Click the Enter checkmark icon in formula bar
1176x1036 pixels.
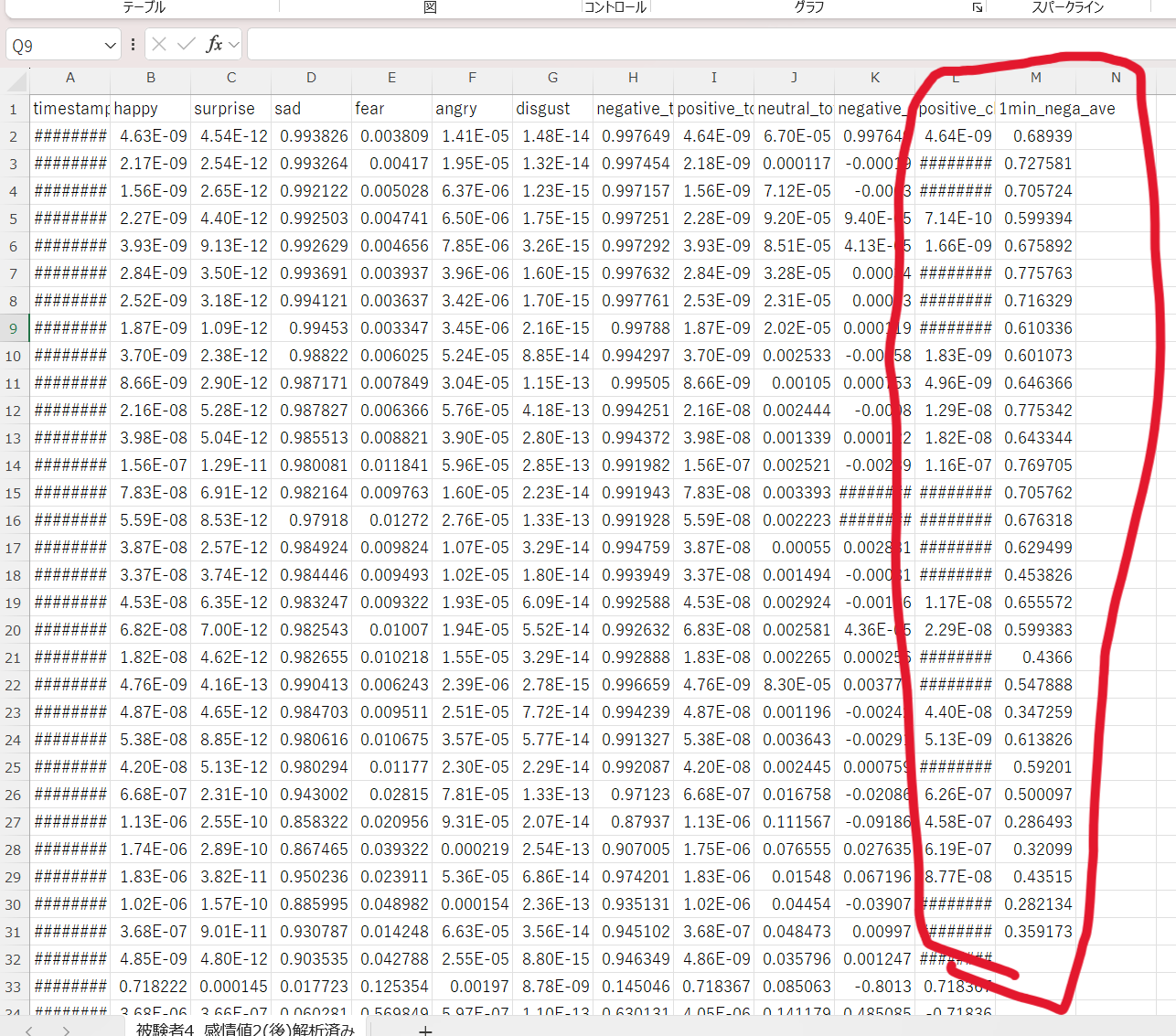pyautogui.click(x=187, y=44)
